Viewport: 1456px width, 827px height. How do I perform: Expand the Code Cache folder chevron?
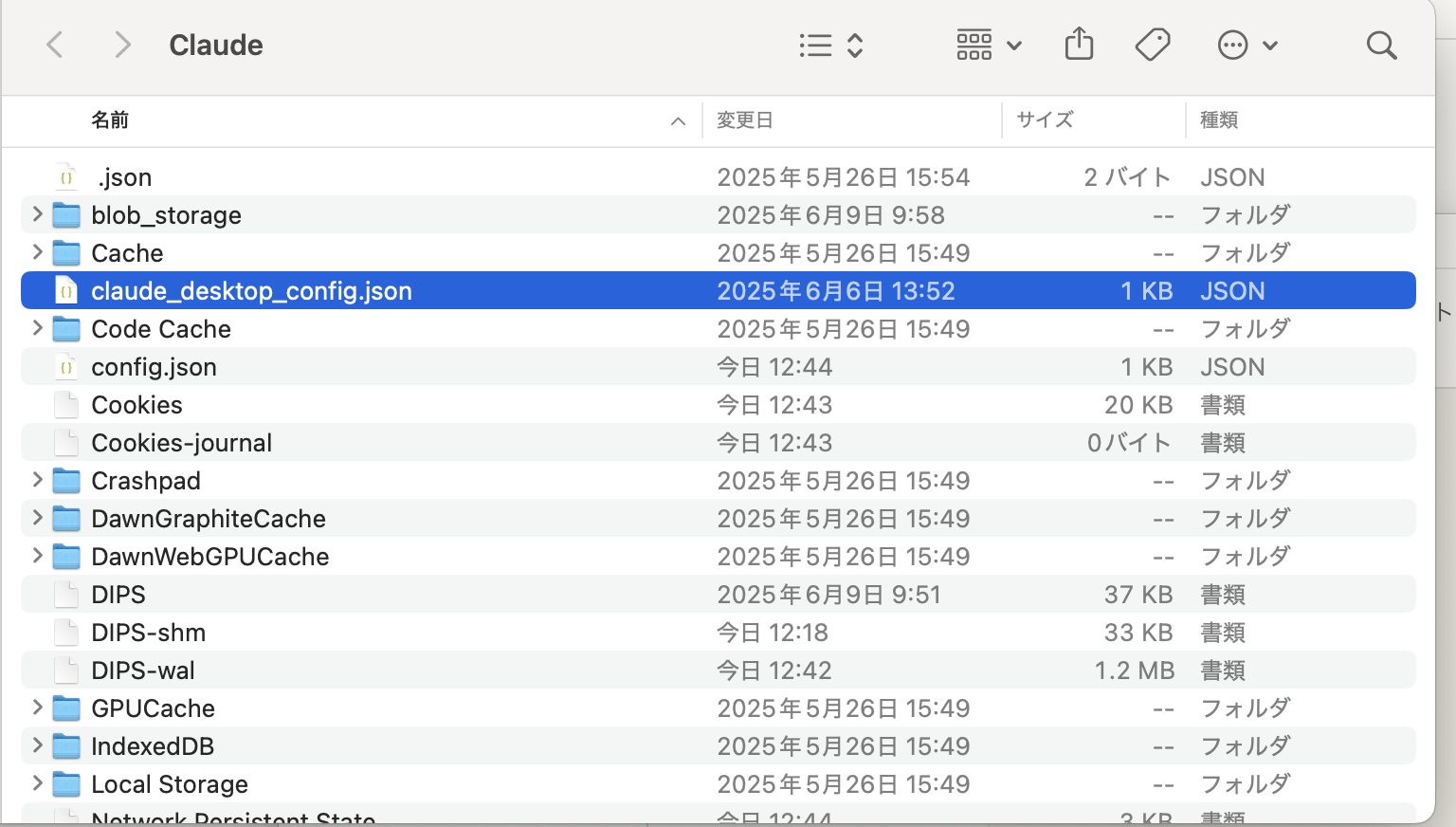37,328
